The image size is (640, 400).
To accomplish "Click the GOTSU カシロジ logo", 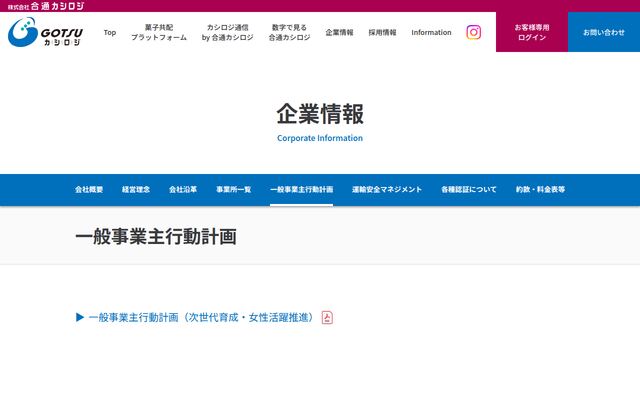I will [x=45, y=32].
